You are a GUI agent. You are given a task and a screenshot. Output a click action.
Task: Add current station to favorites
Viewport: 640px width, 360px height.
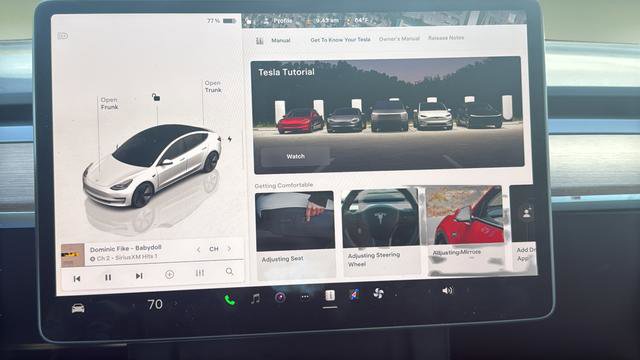tap(169, 275)
